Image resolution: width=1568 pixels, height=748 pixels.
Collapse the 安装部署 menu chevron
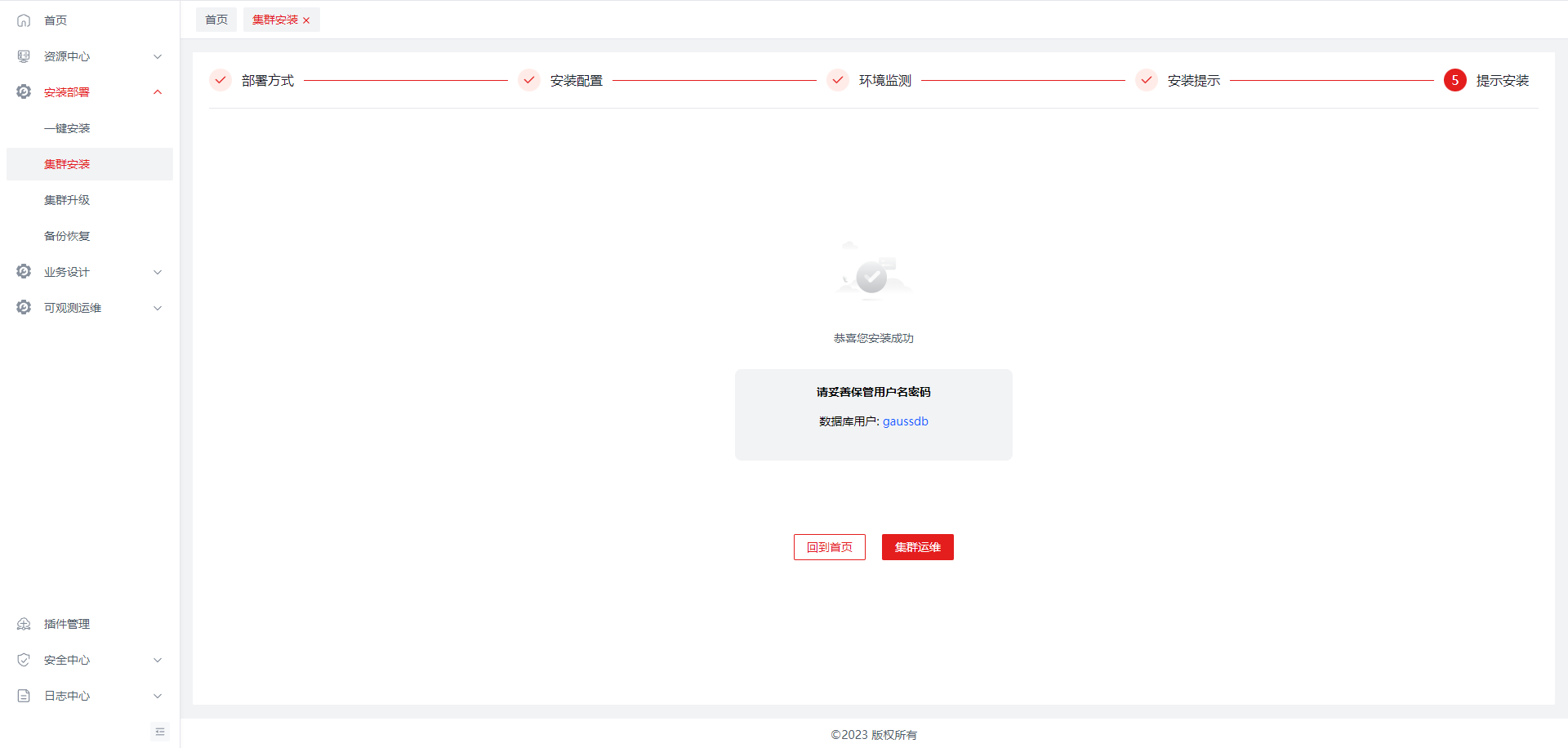click(158, 92)
